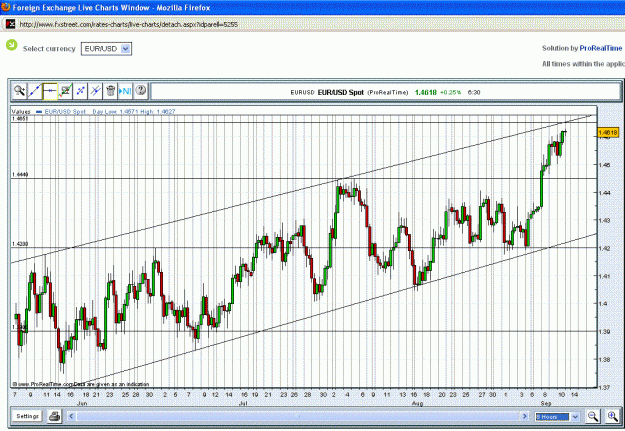625x431 pixels.
Task: Click the +0.25% change value
Action: (x=450, y=92)
